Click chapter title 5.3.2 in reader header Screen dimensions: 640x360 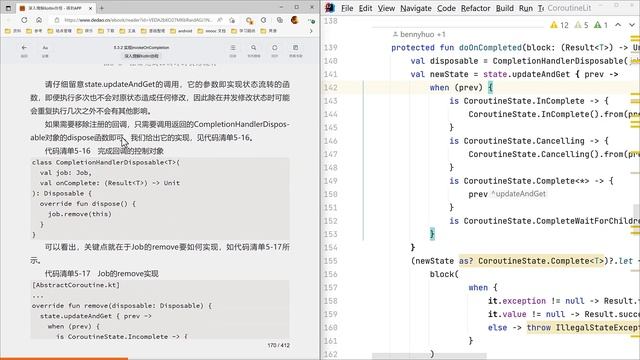click(141, 48)
